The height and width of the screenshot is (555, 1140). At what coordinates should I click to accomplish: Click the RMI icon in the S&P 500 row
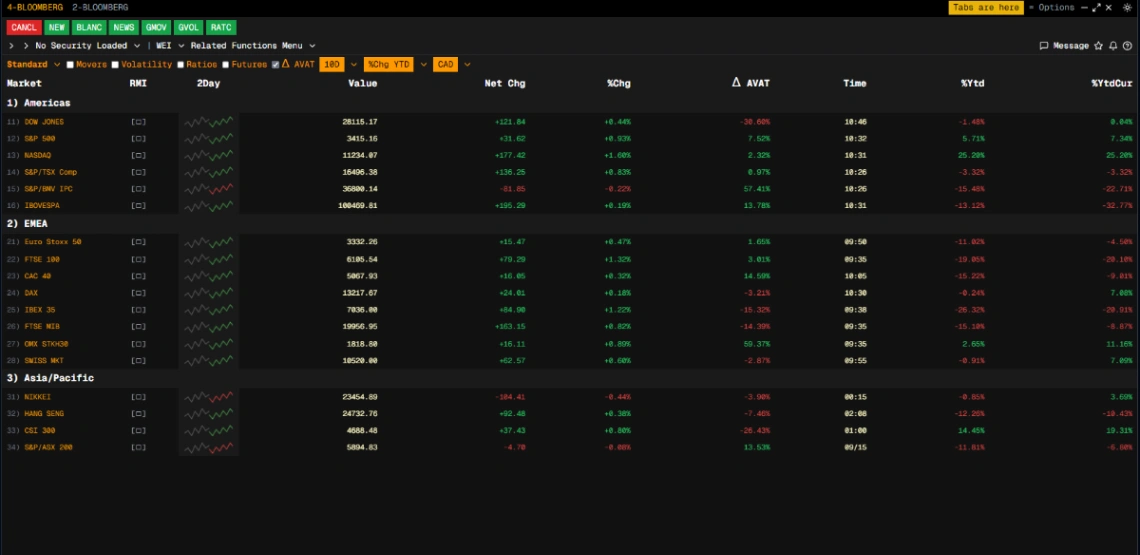138,138
